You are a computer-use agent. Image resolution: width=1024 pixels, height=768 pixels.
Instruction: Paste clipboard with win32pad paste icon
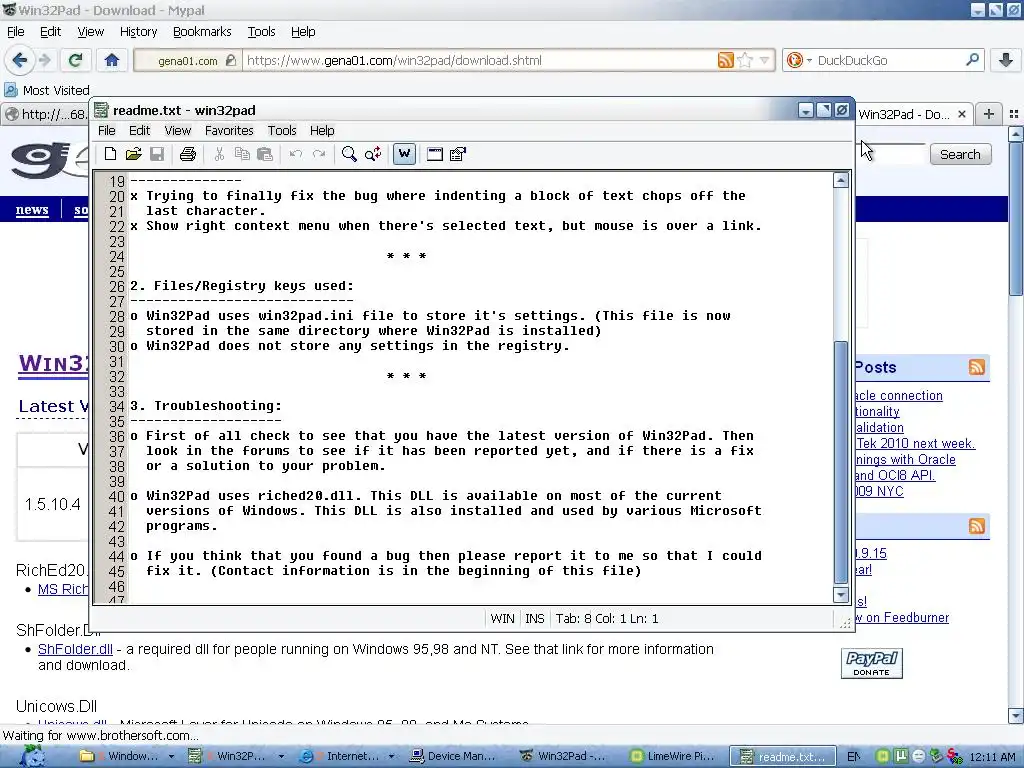(x=264, y=154)
